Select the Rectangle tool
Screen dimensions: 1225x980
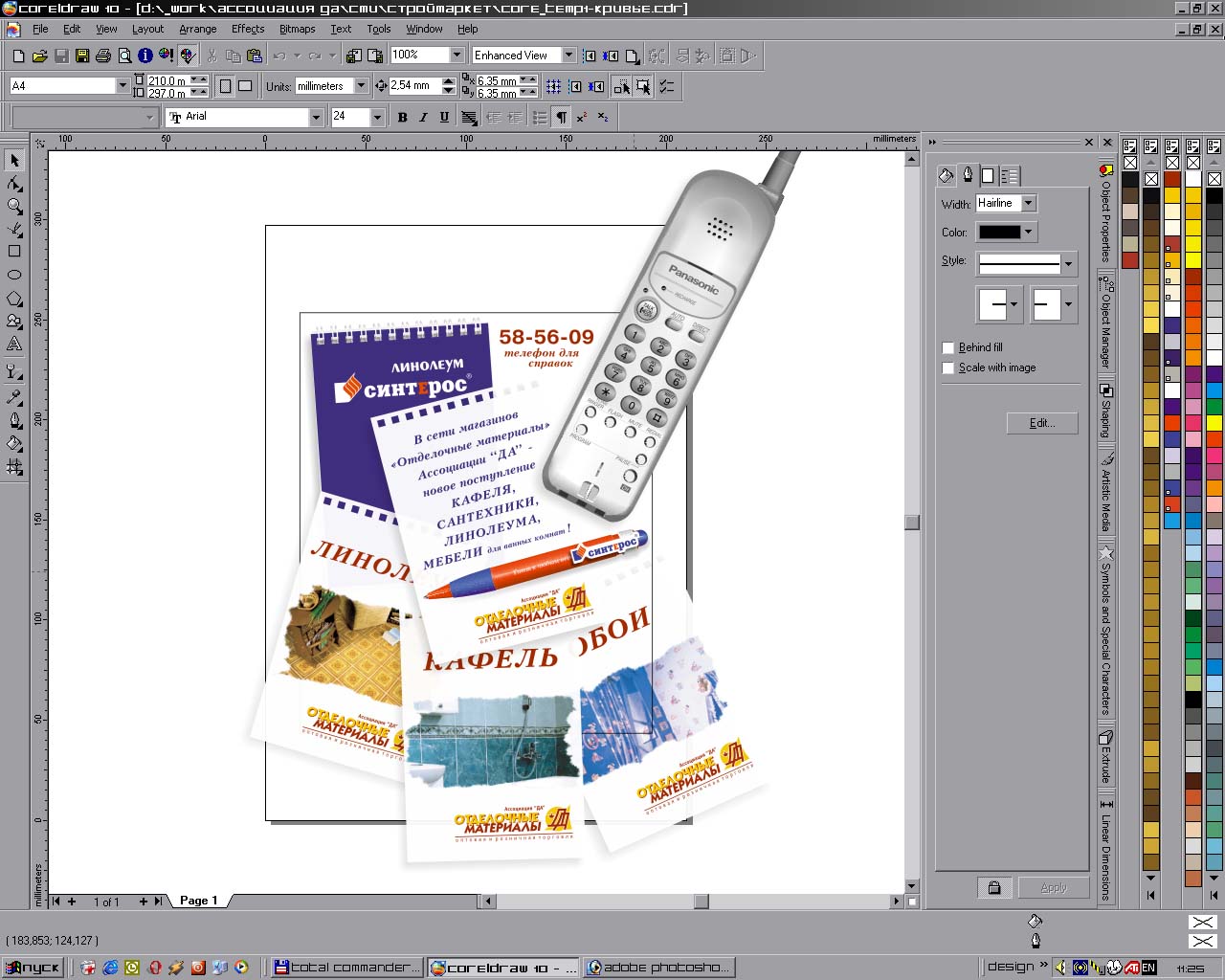14,252
